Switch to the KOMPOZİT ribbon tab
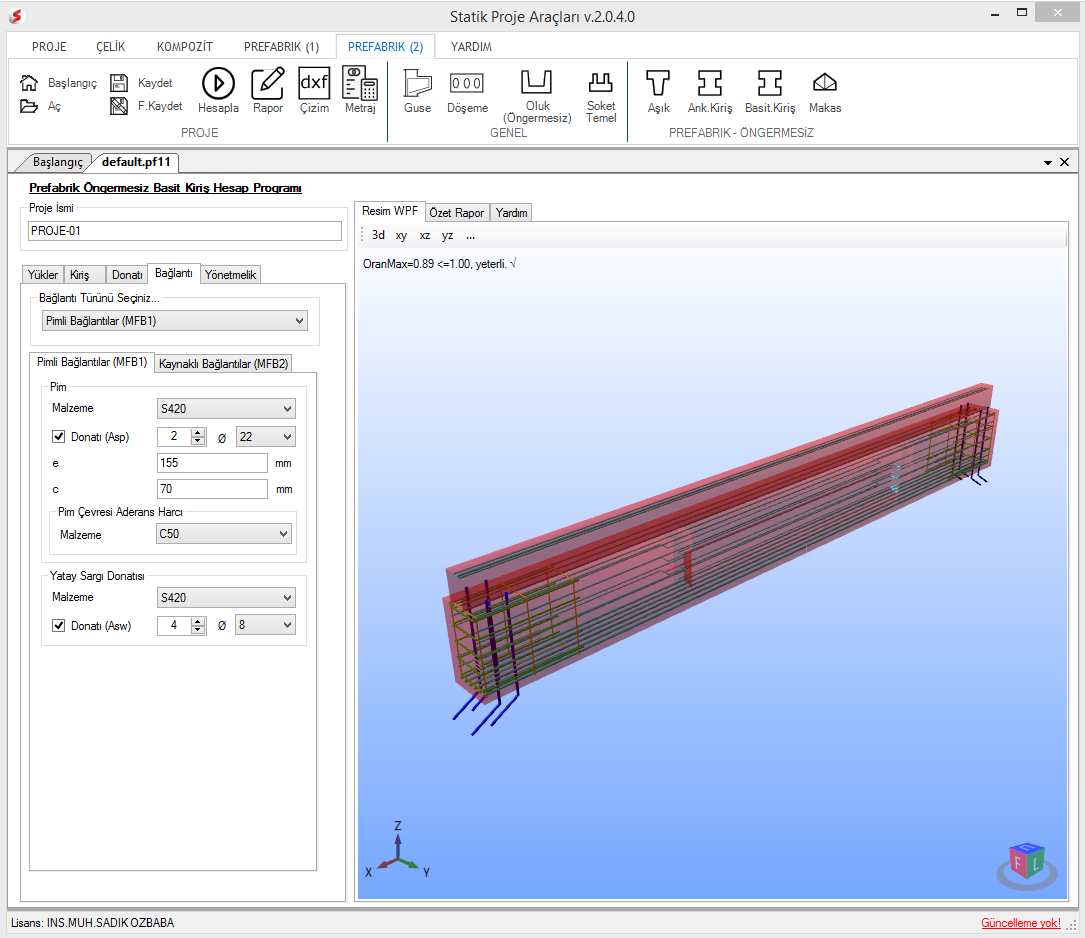This screenshot has width=1085, height=938. (185, 46)
